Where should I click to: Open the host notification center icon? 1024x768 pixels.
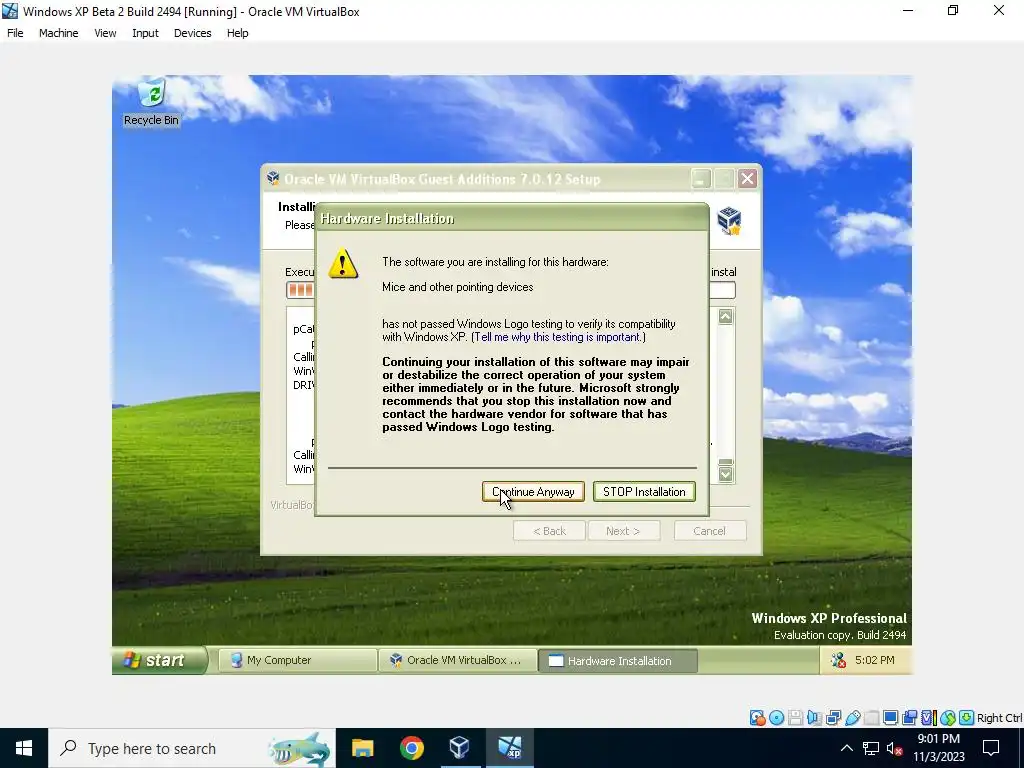click(x=991, y=748)
